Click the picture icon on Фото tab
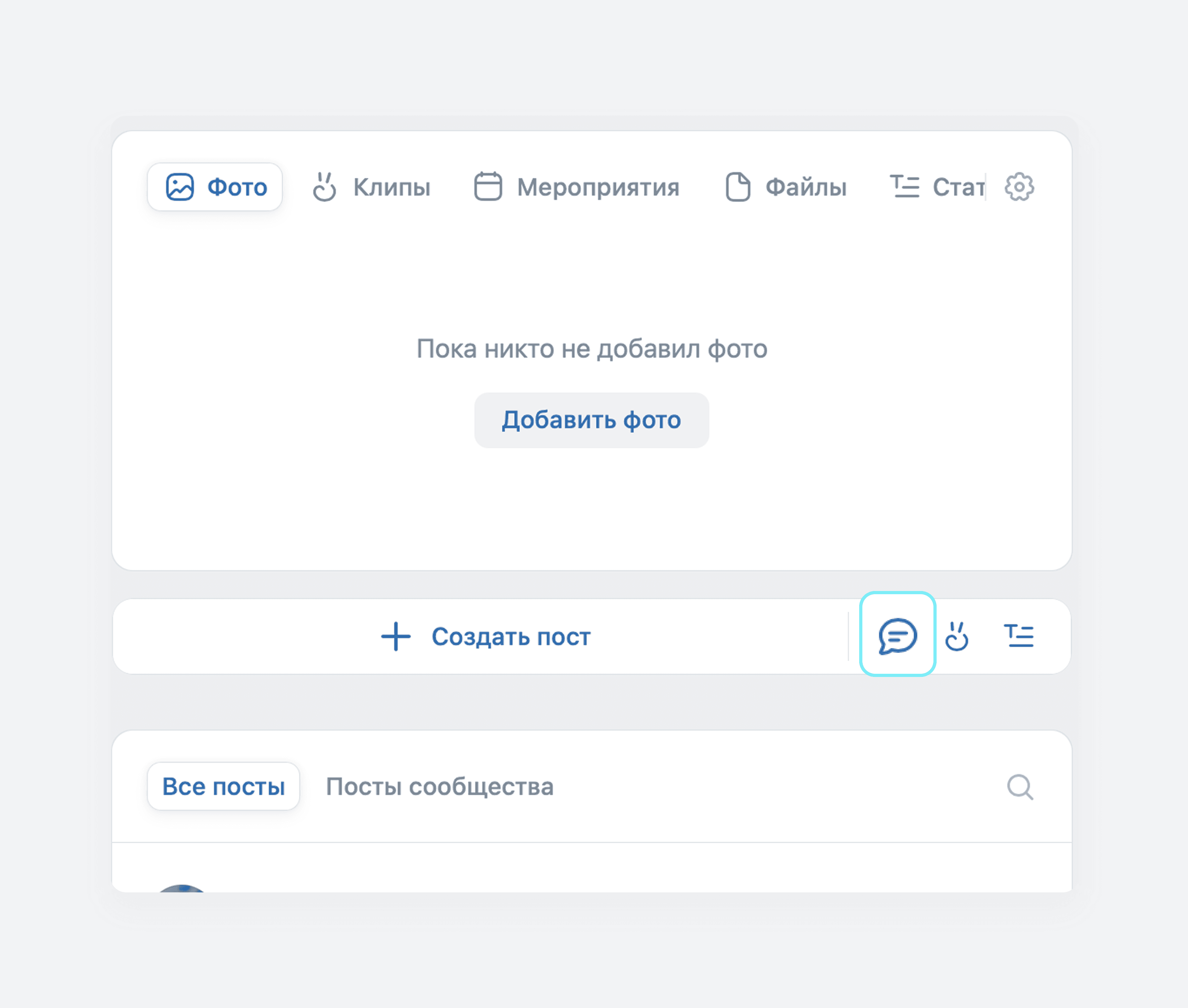1188x1008 pixels. (x=180, y=187)
